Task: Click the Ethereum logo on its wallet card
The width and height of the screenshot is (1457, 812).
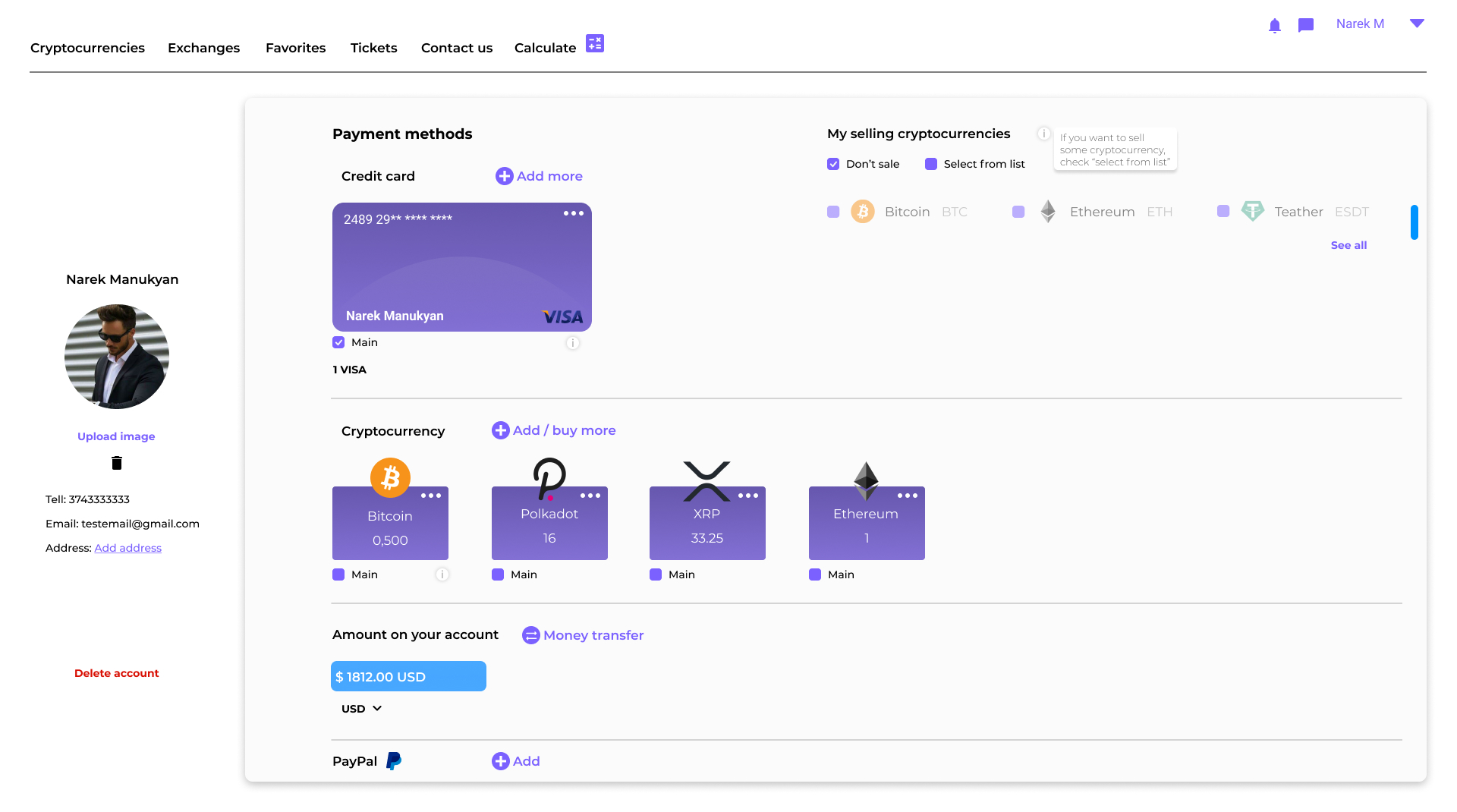Action: pos(866,481)
